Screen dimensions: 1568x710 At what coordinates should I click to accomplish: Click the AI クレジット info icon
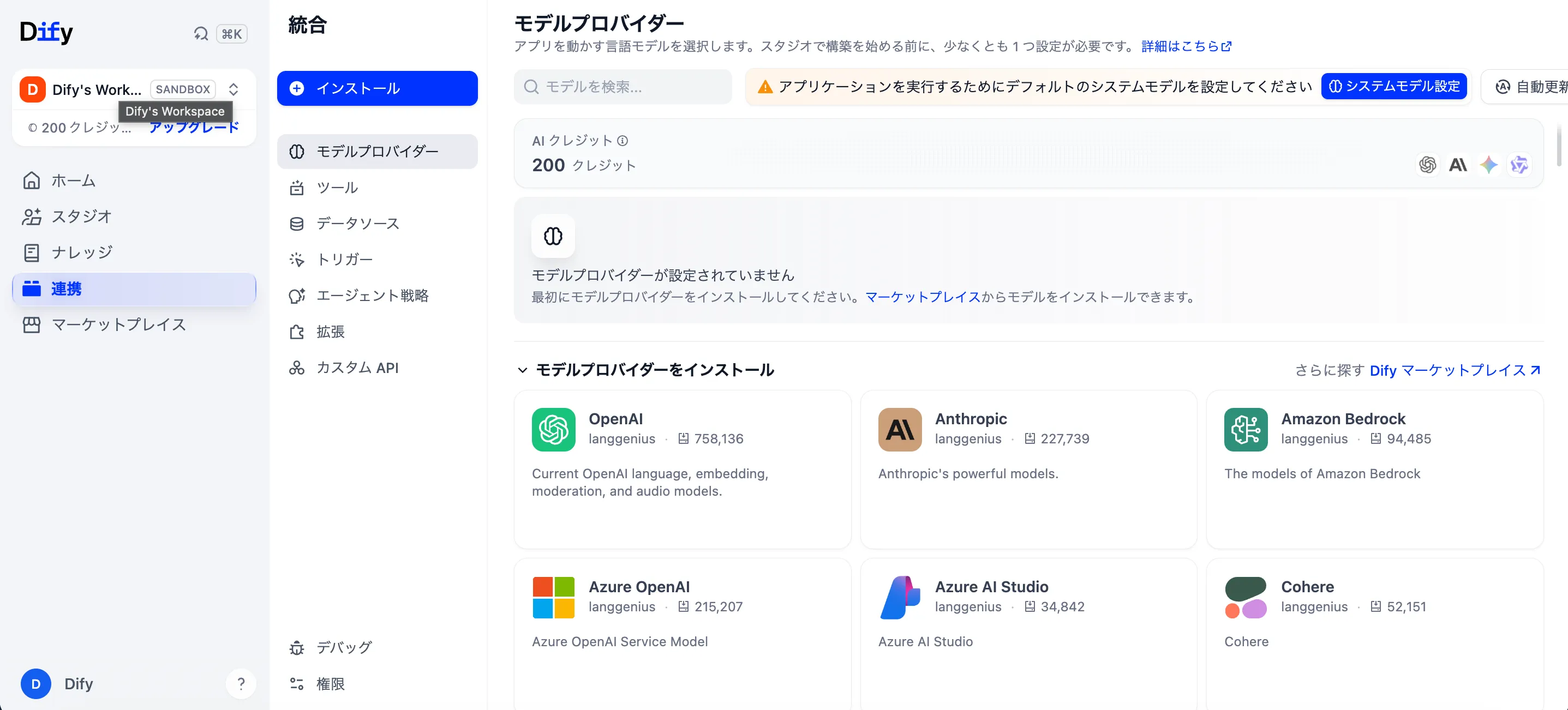pyautogui.click(x=622, y=141)
